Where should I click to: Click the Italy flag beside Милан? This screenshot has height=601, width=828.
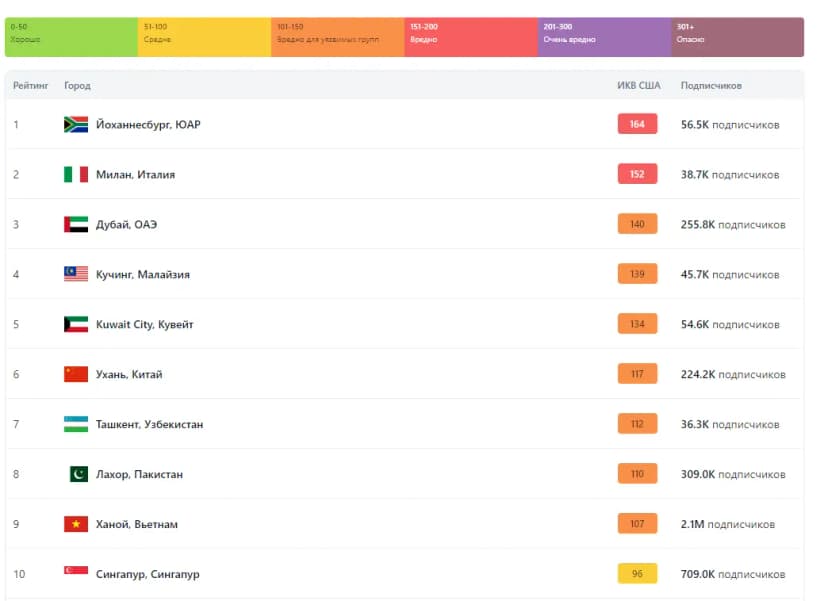tap(76, 174)
